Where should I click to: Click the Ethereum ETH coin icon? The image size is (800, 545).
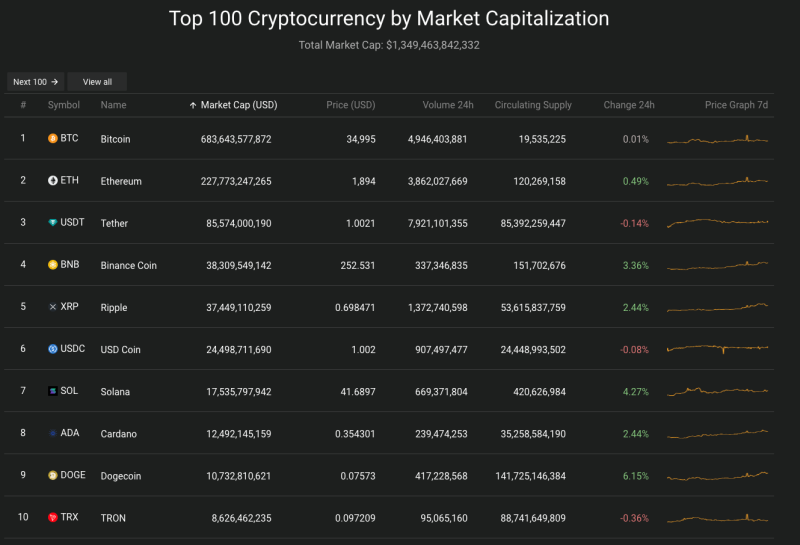pyautogui.click(x=53, y=180)
